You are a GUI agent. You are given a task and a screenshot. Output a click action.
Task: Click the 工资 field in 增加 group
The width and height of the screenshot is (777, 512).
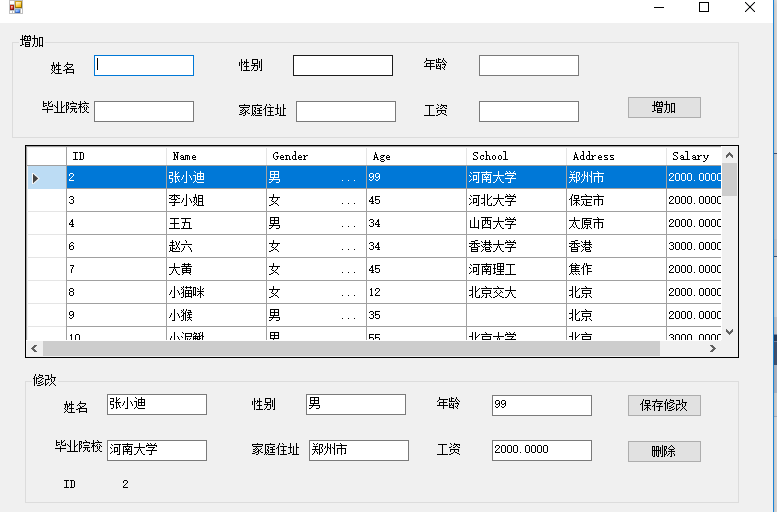click(529, 112)
